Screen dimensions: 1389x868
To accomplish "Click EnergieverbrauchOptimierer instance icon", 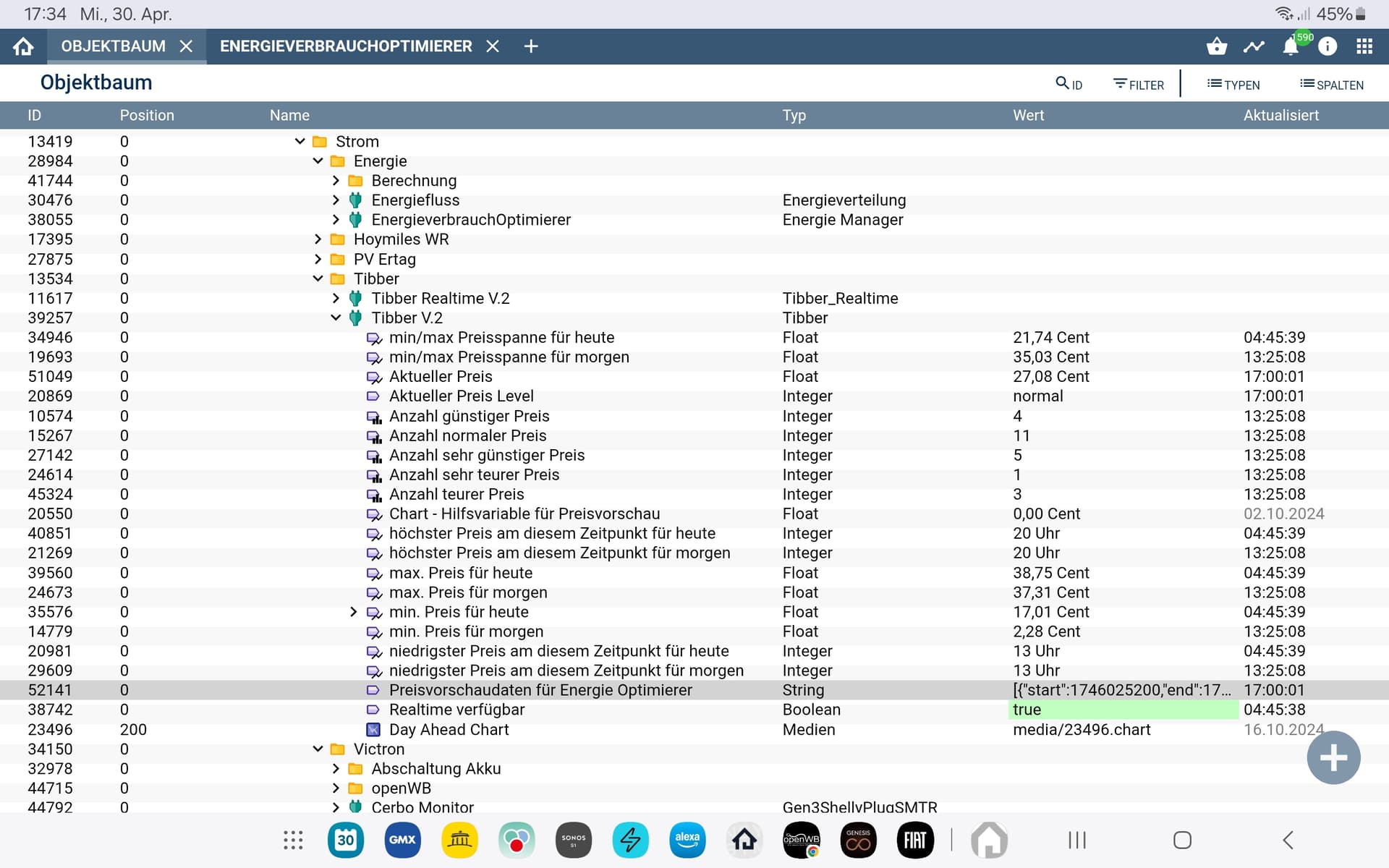I will click(x=355, y=219).
